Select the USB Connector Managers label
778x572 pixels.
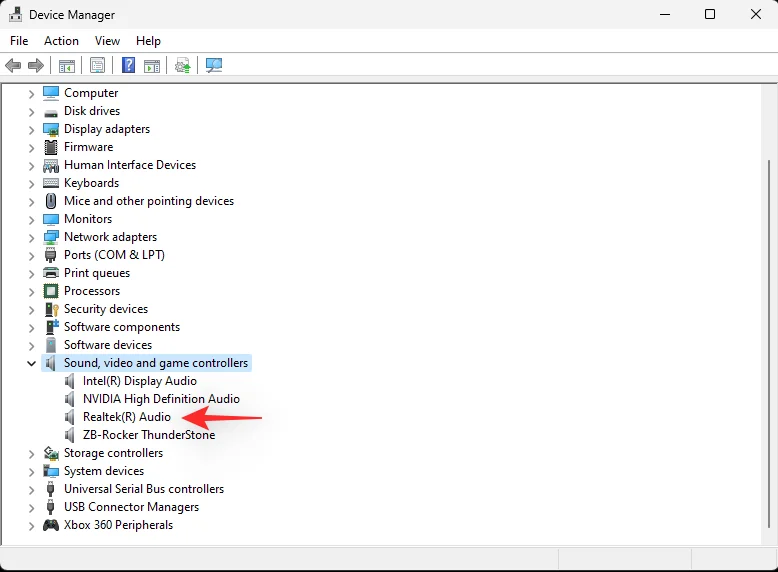131,507
